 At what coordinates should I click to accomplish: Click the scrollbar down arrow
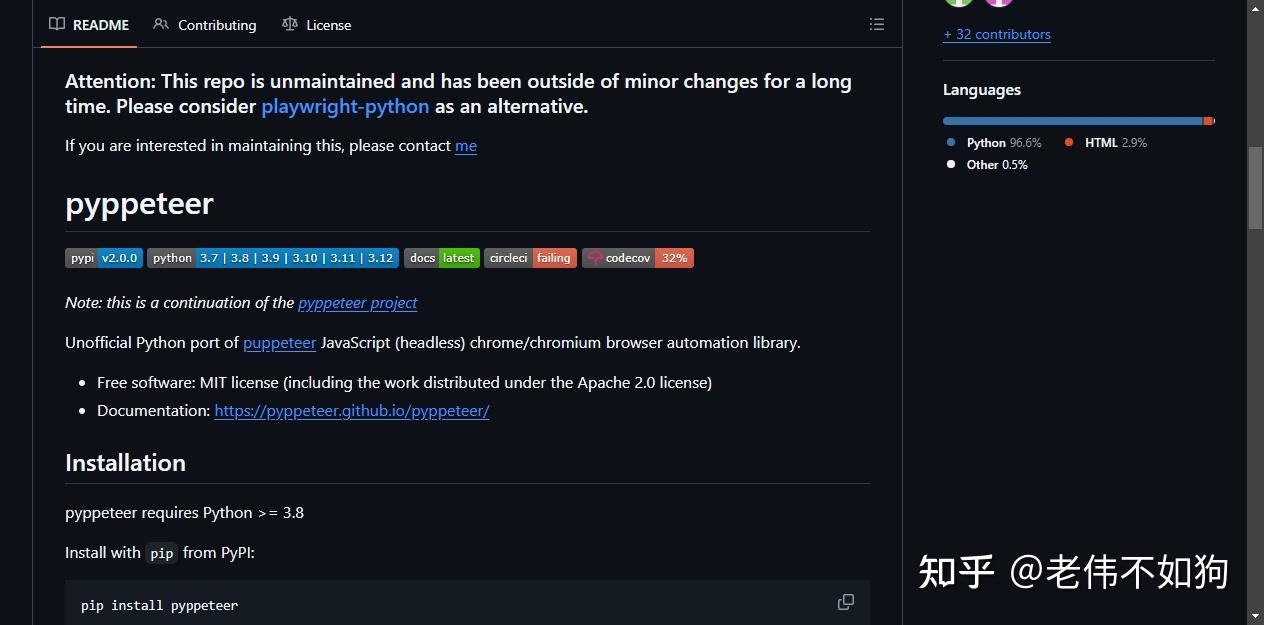click(1255, 616)
